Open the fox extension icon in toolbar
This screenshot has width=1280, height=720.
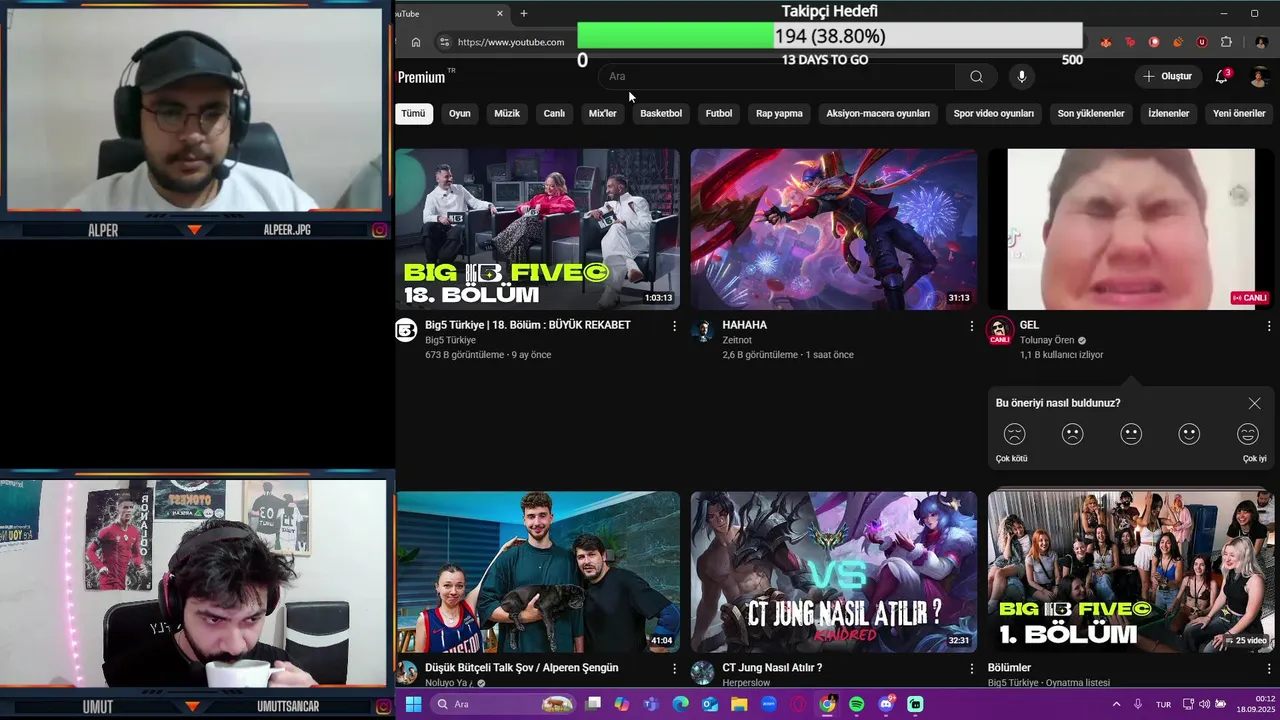click(1106, 42)
